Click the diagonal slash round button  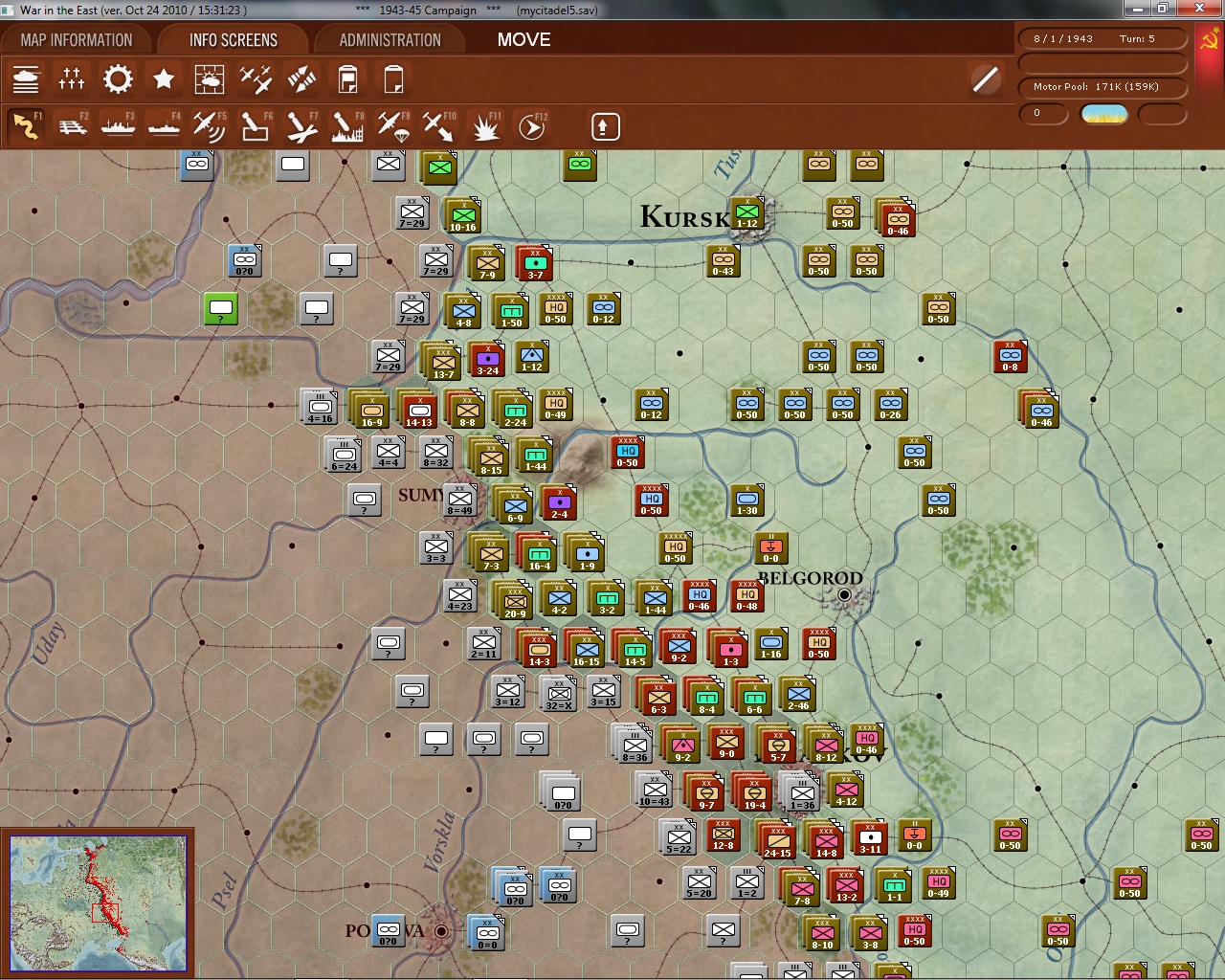(x=986, y=79)
